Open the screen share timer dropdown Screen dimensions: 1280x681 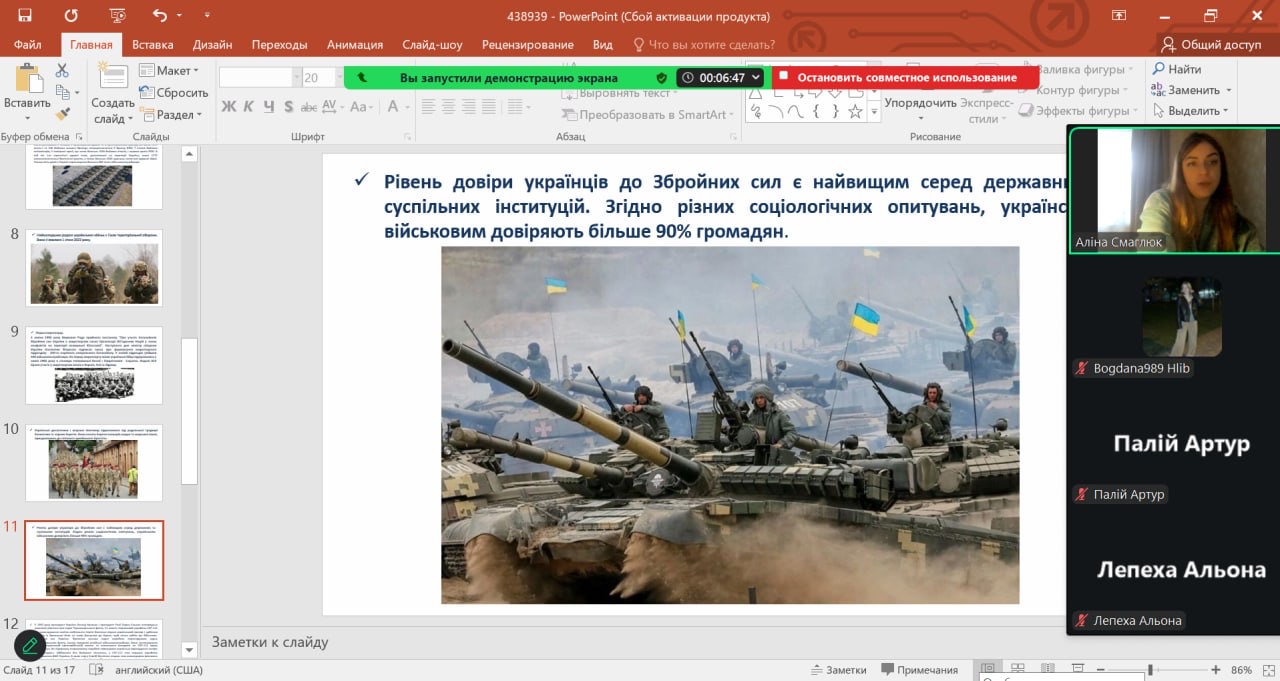coord(755,77)
